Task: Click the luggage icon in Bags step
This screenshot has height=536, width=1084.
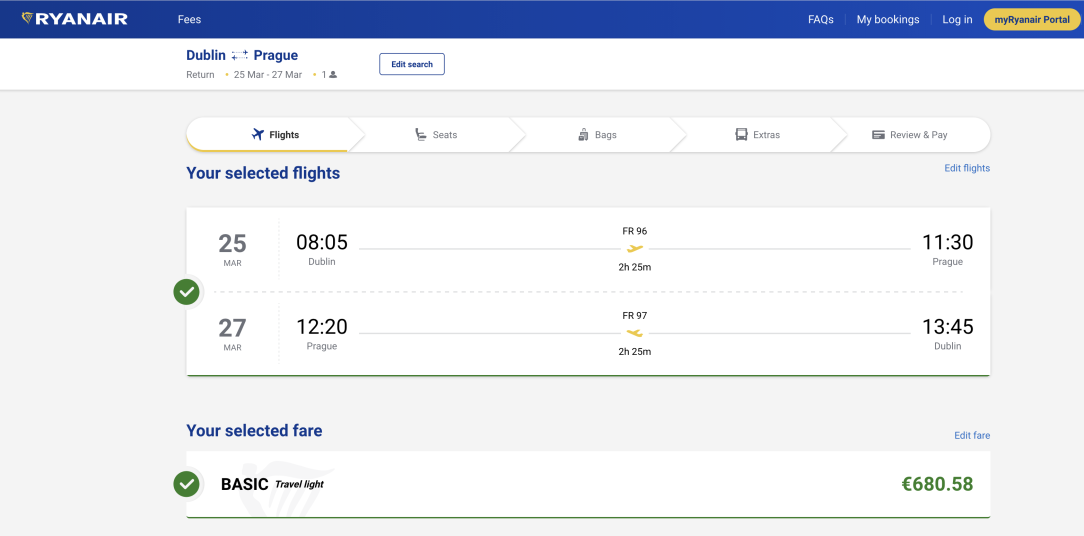Action: [x=583, y=135]
